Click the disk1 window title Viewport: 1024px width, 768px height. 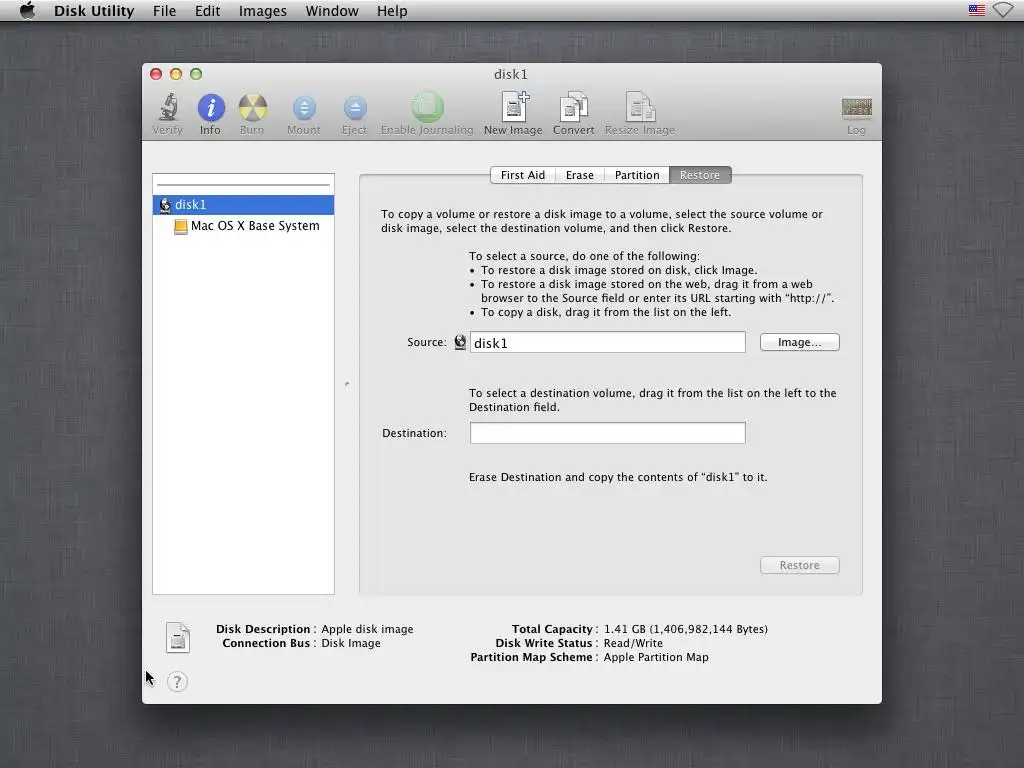[511, 74]
